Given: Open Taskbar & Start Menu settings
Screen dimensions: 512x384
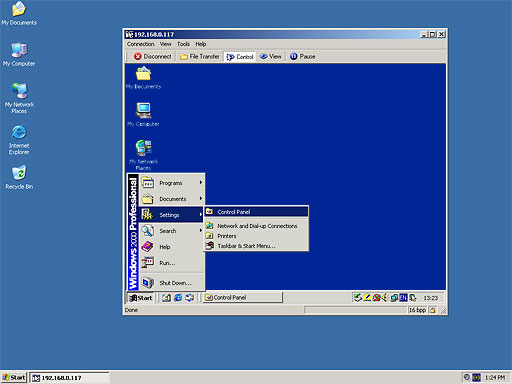Looking at the screenshot, I should click(256, 246).
